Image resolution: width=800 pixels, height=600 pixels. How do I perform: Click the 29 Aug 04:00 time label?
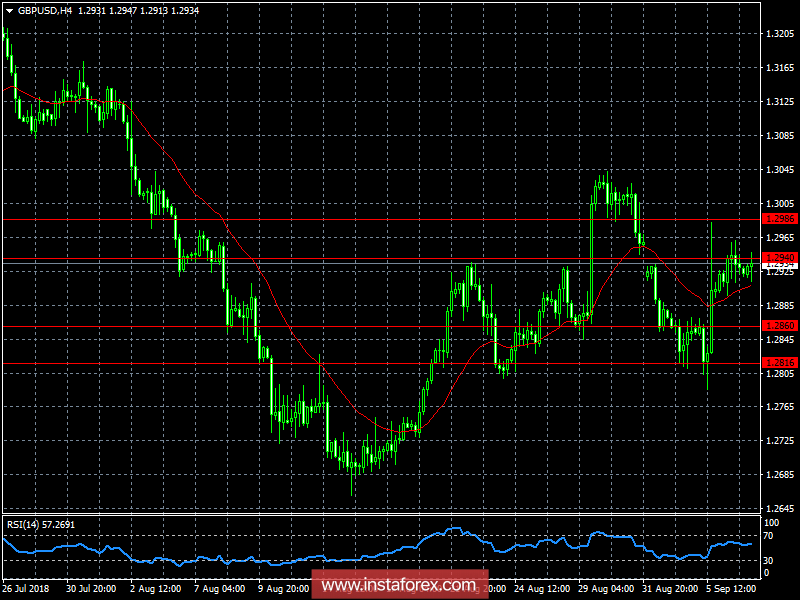click(x=606, y=588)
